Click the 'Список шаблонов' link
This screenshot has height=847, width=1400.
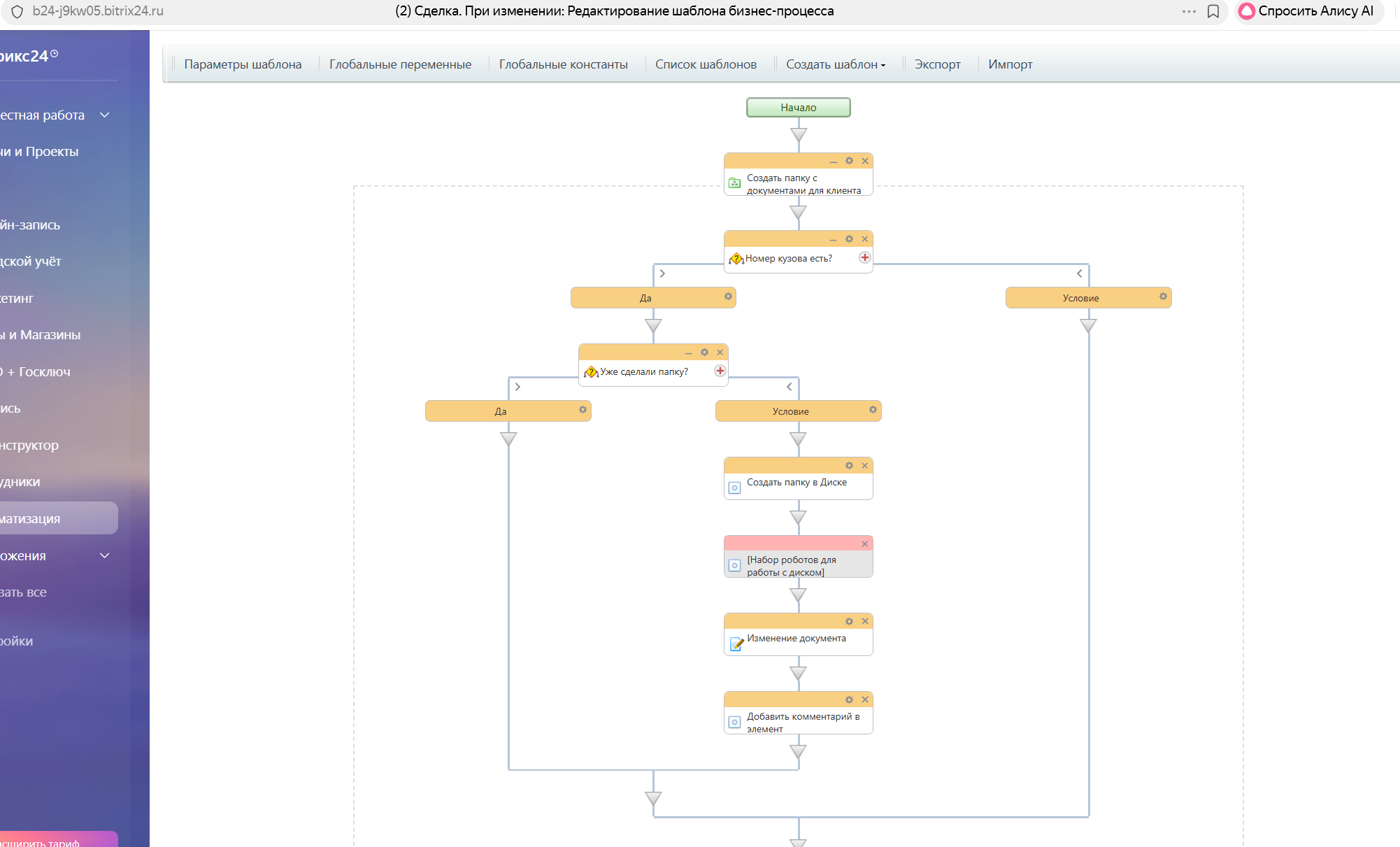pyautogui.click(x=706, y=64)
